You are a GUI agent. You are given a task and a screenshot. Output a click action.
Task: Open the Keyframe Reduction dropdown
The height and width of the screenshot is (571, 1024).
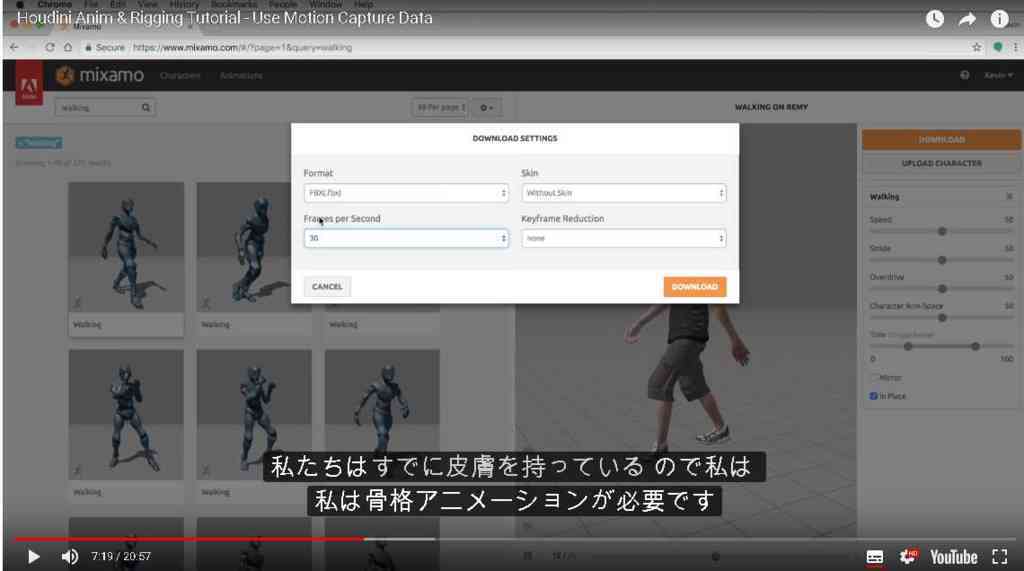tap(624, 238)
